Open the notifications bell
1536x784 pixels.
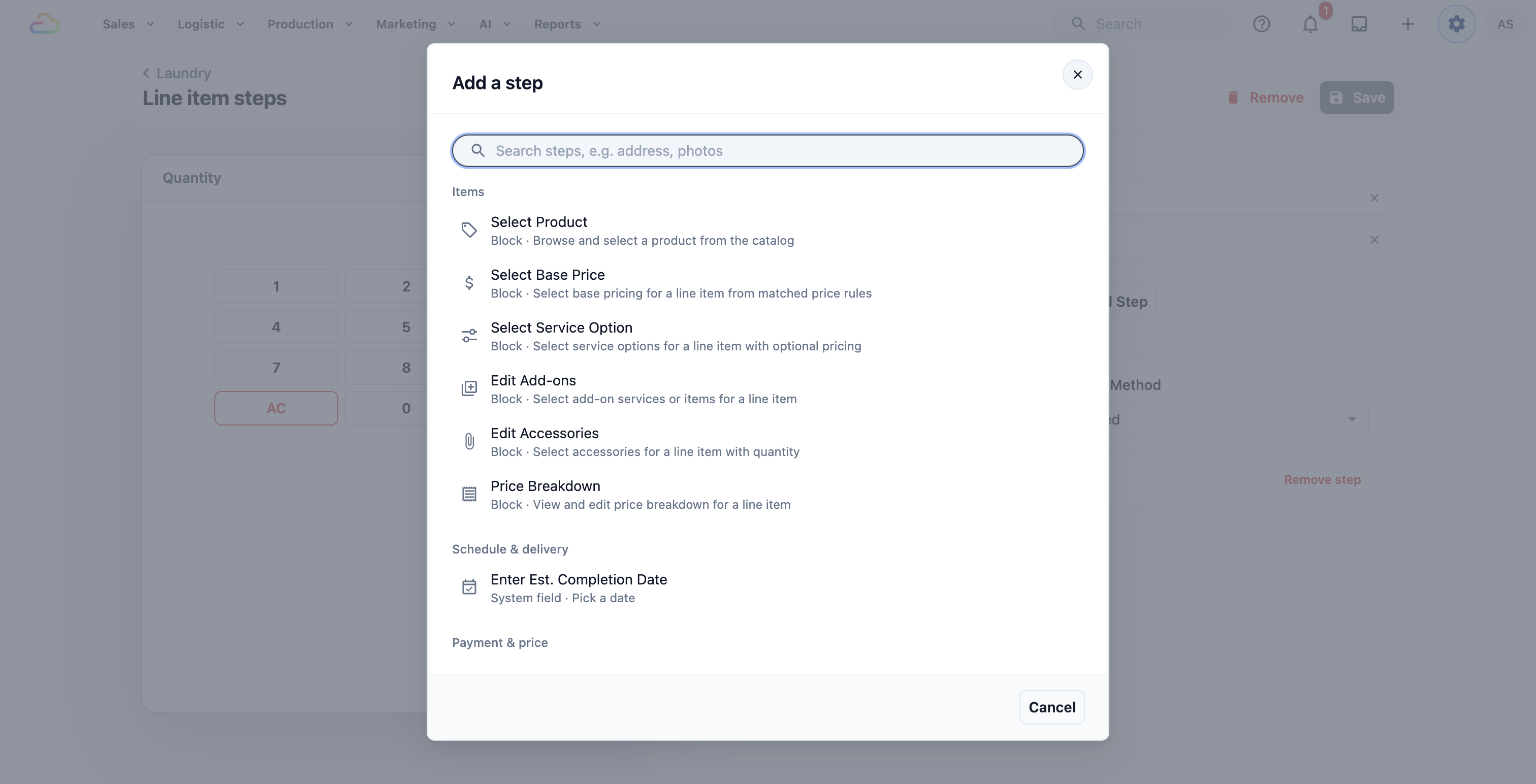pos(1310,24)
